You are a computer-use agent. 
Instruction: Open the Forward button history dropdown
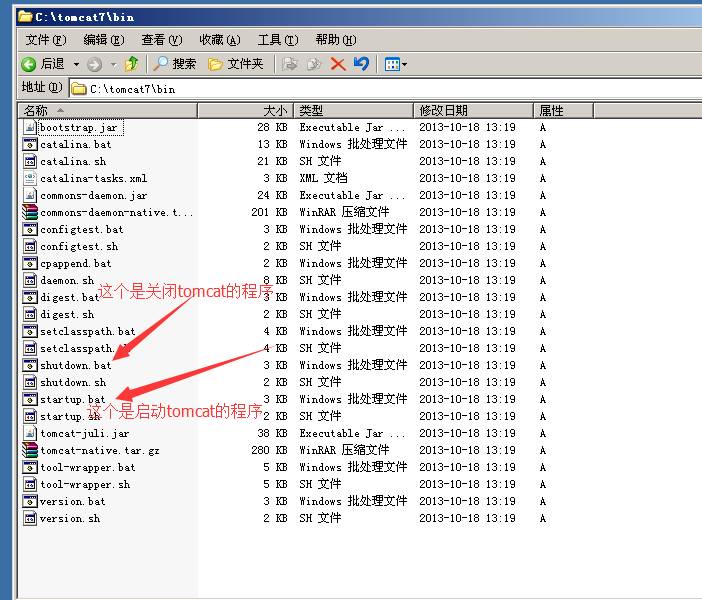[113, 64]
